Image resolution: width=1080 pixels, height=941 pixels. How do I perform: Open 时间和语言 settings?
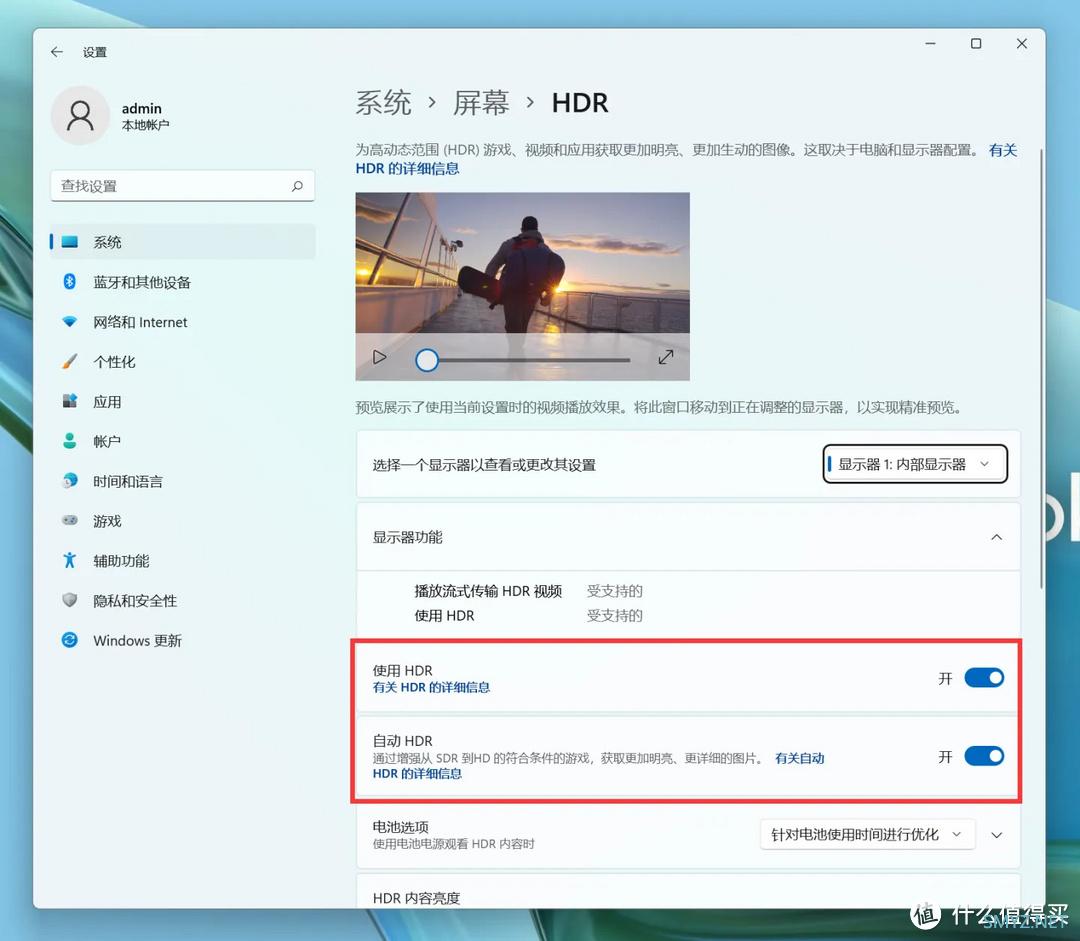tap(183, 481)
